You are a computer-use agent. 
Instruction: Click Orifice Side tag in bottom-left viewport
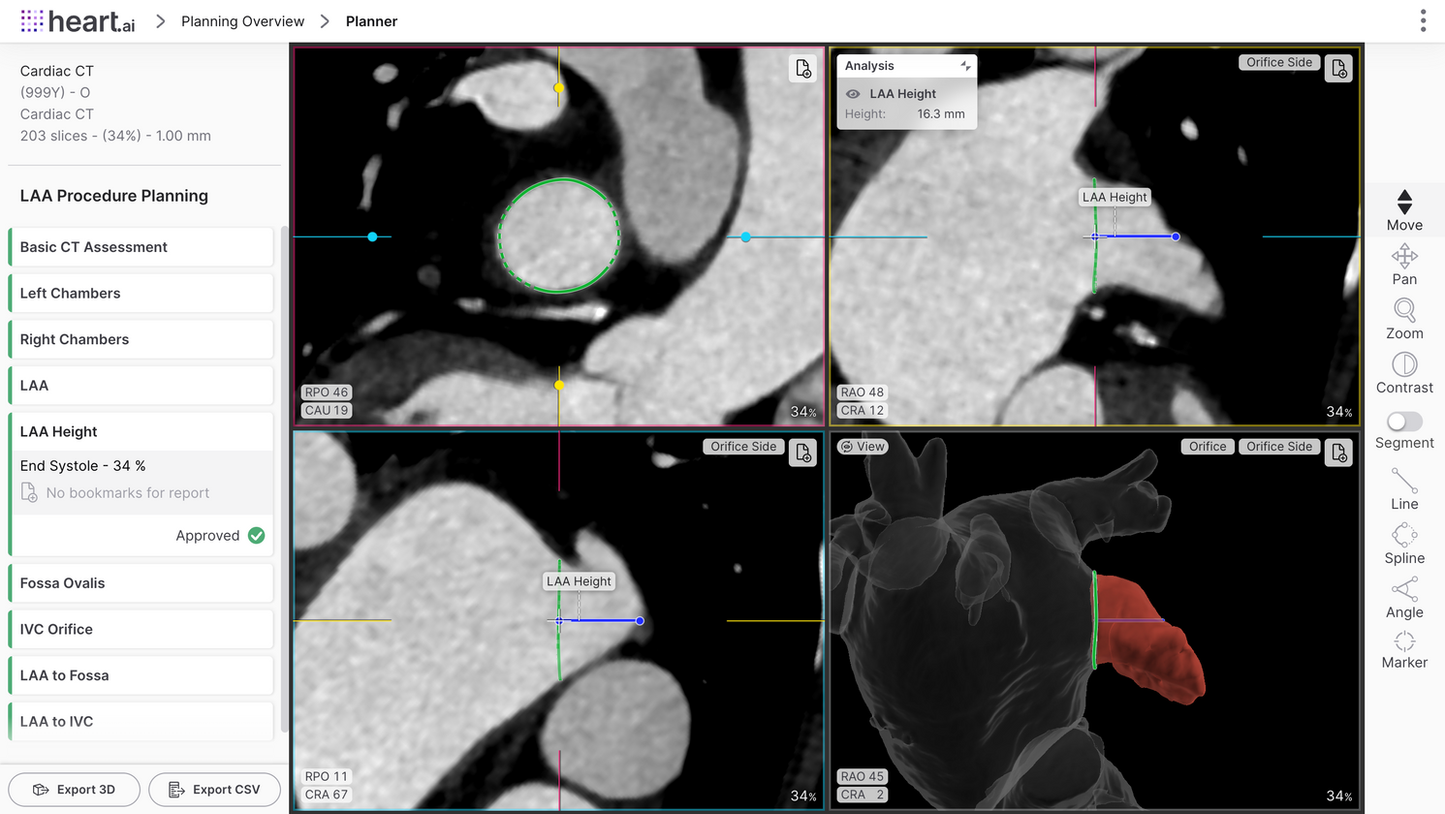coord(743,447)
